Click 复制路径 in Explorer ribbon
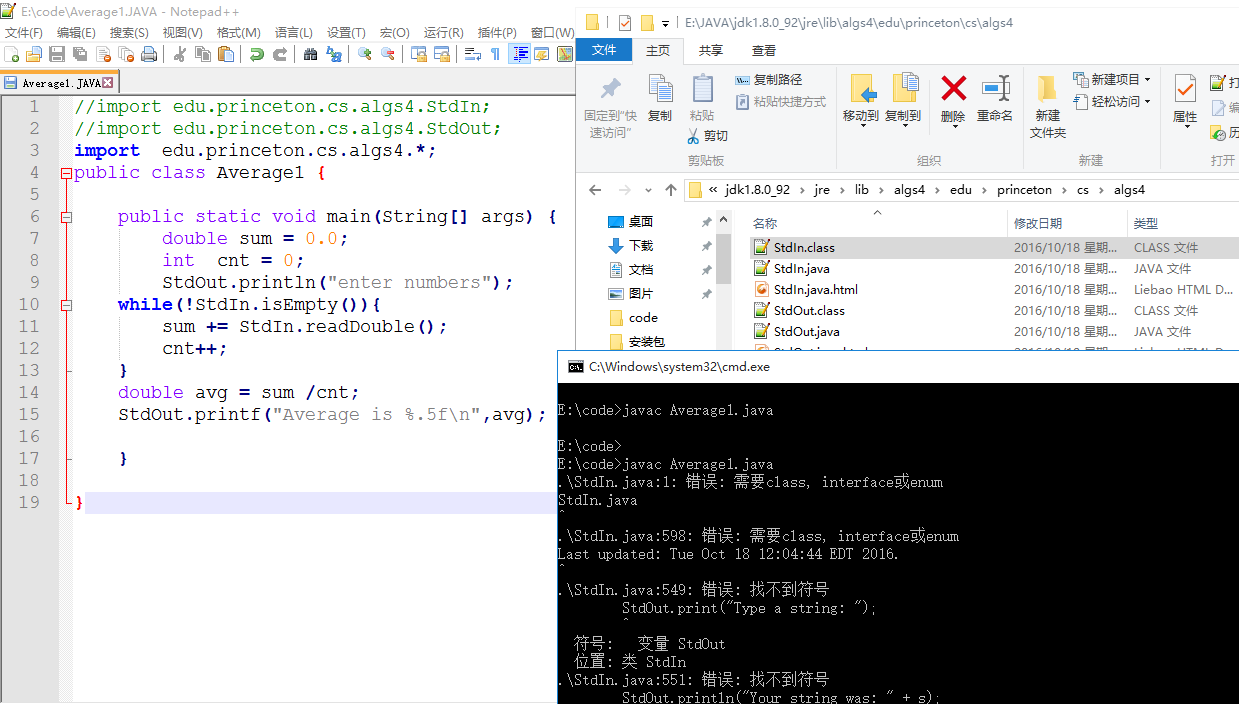 point(769,80)
